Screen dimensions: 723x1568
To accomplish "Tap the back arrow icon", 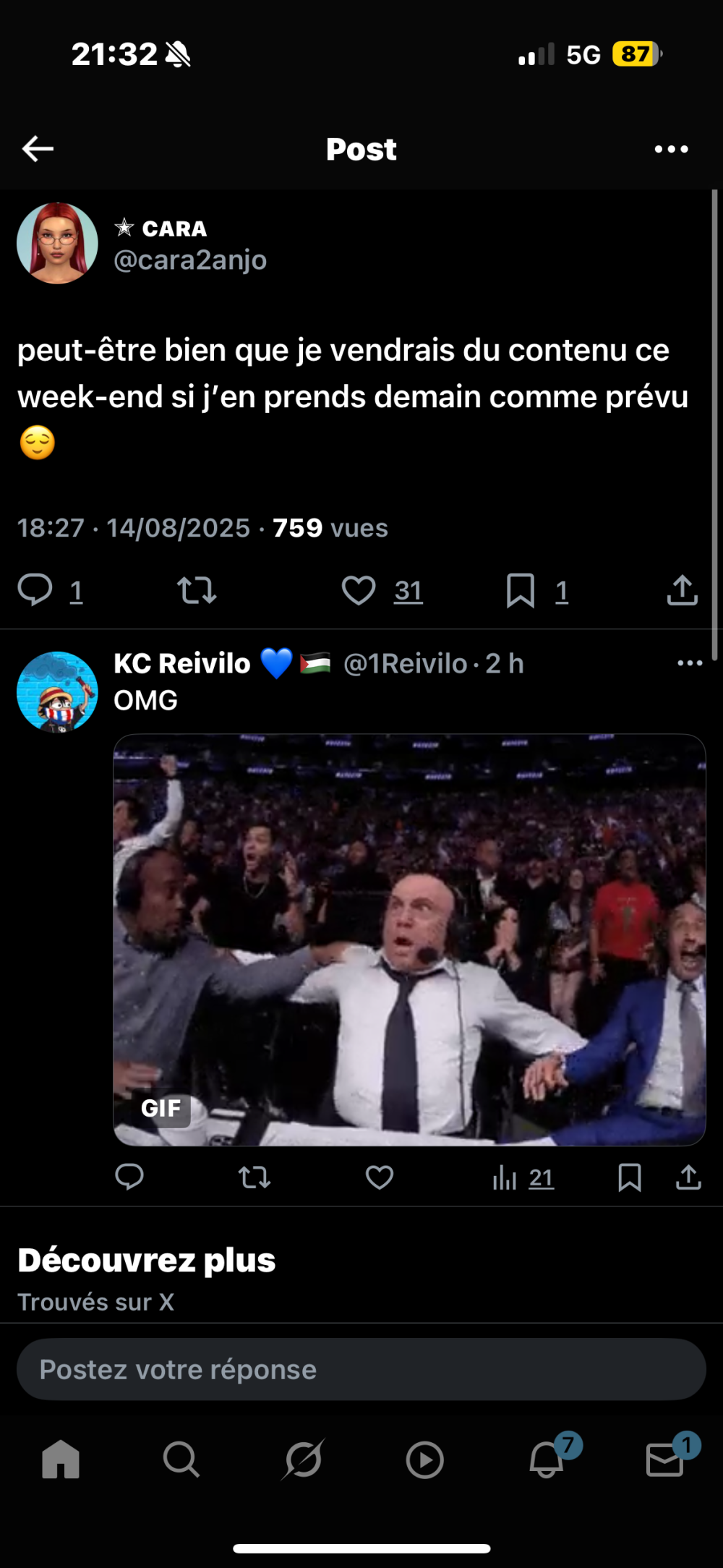I will coord(38,149).
